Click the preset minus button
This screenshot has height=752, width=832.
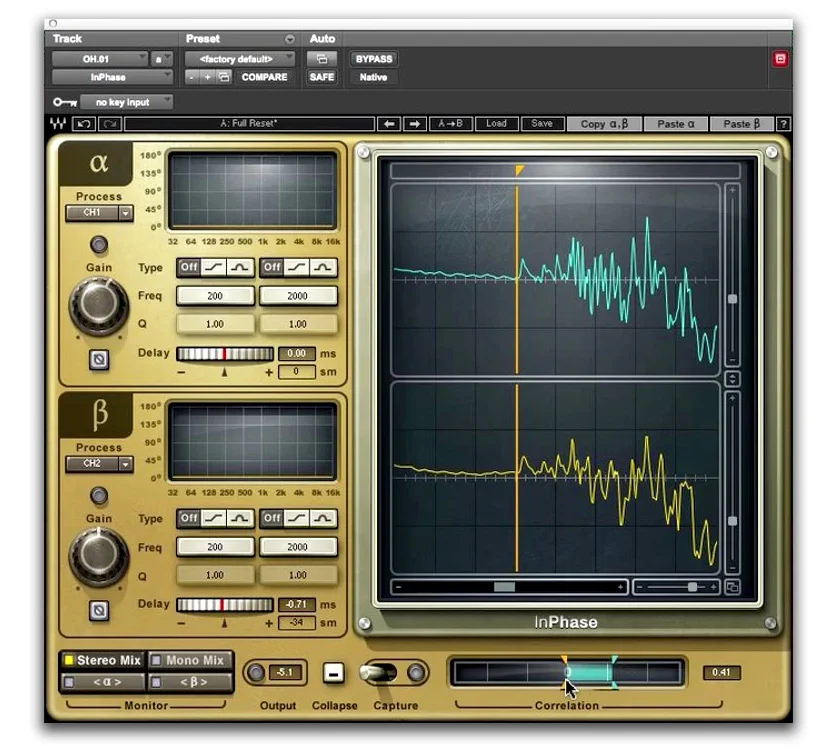coord(192,77)
